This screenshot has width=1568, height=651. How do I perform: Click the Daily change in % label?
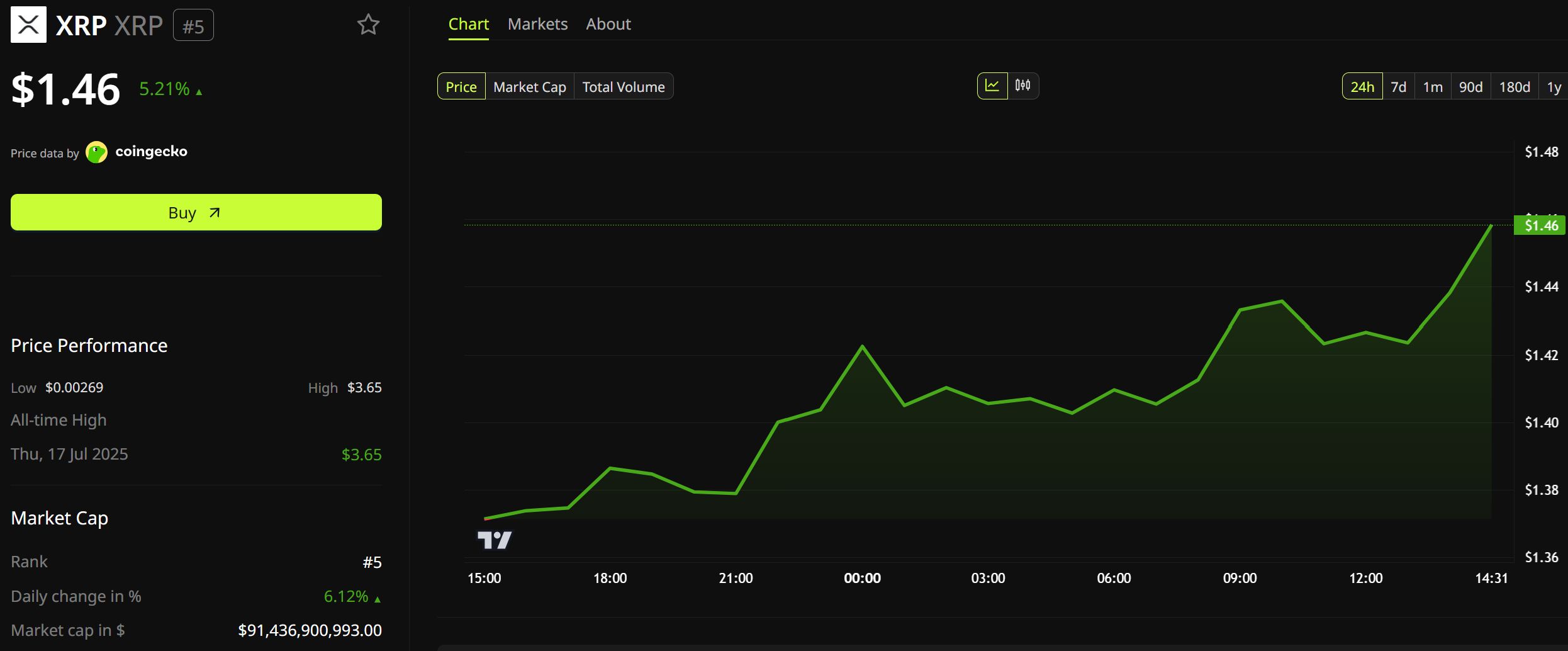tap(76, 596)
